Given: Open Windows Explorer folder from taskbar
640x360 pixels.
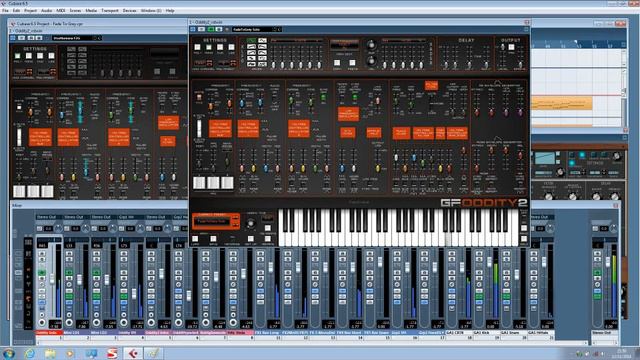Looking at the screenshot, I should pos(50,353).
